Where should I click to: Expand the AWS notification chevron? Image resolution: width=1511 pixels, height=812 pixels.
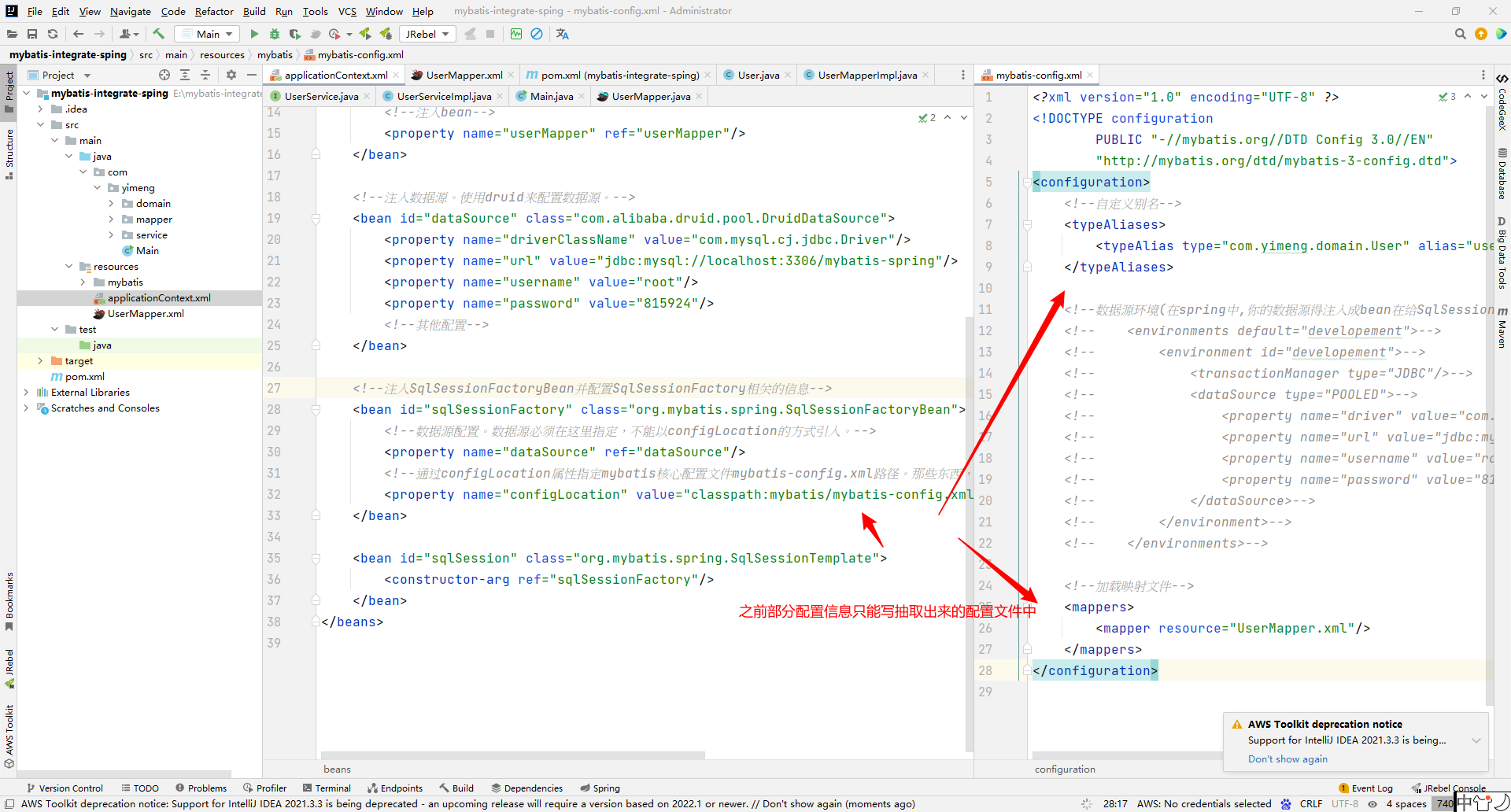pos(1476,740)
